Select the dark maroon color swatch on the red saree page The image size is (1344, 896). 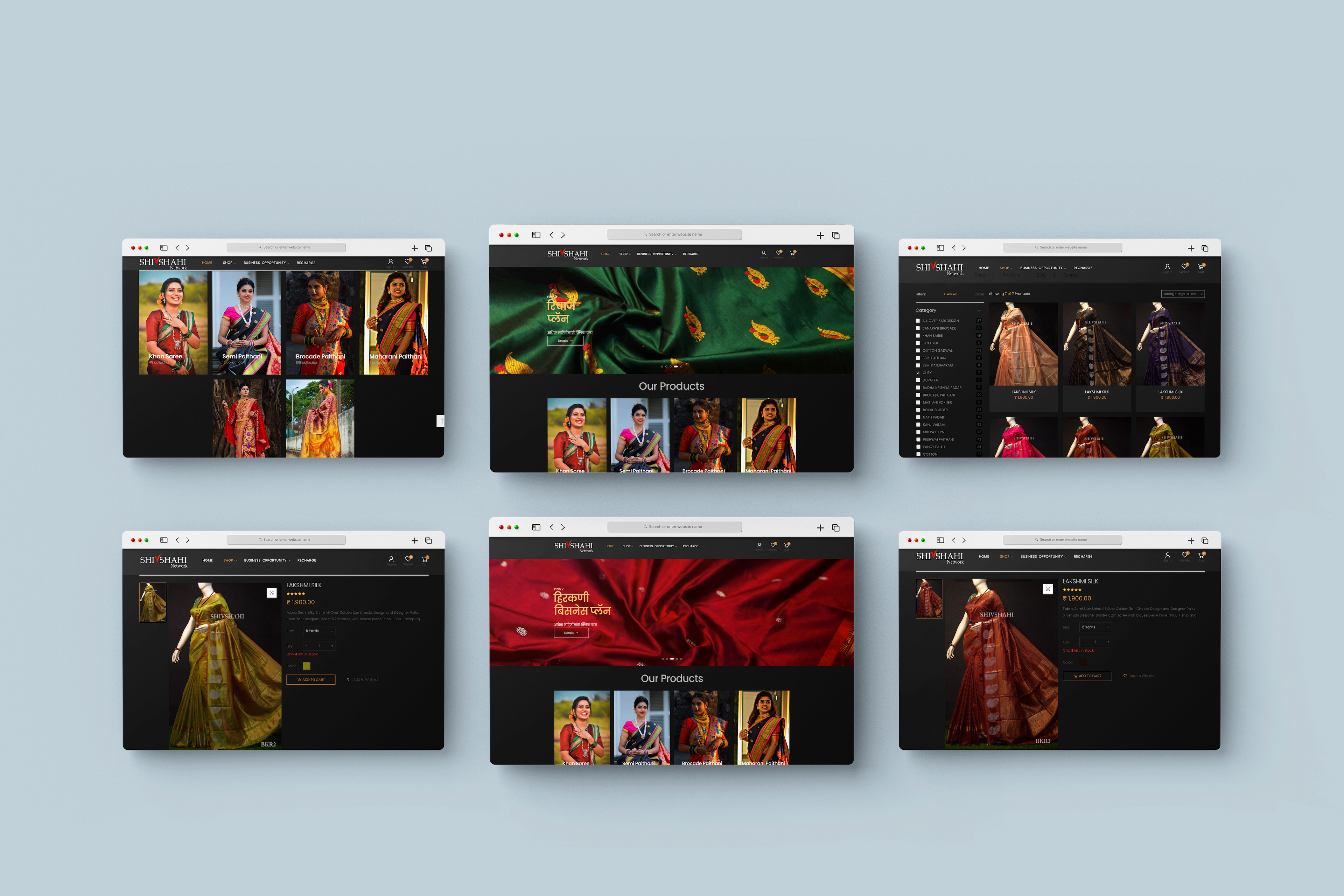[1083, 662]
